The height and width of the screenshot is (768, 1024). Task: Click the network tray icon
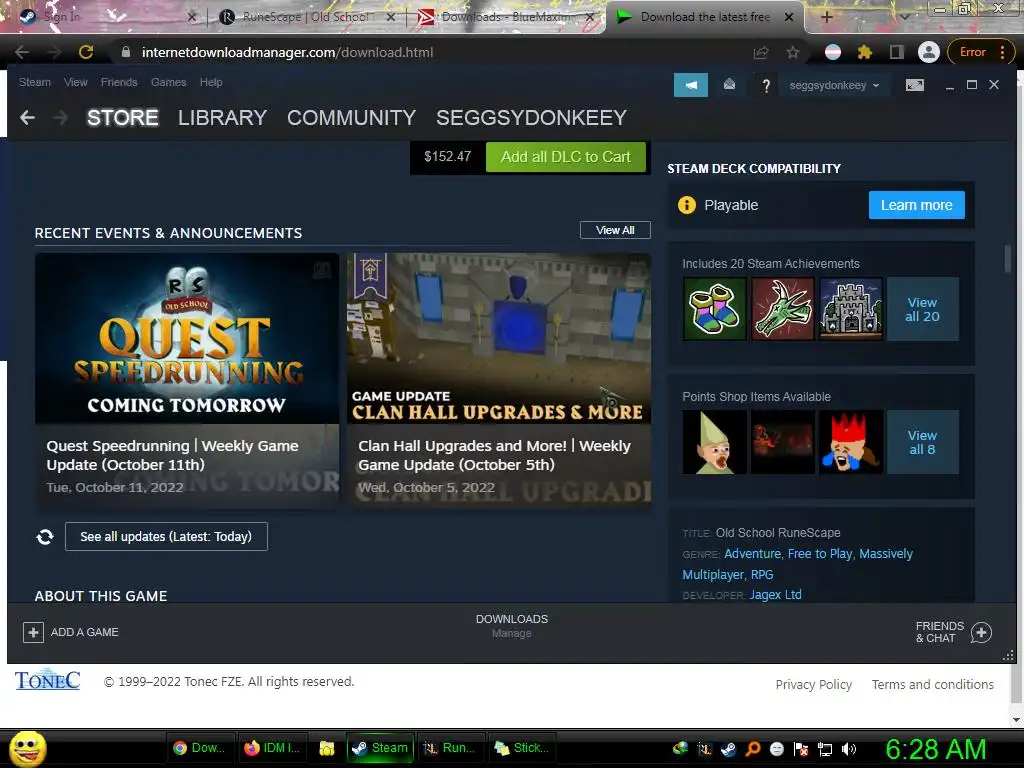pos(825,749)
